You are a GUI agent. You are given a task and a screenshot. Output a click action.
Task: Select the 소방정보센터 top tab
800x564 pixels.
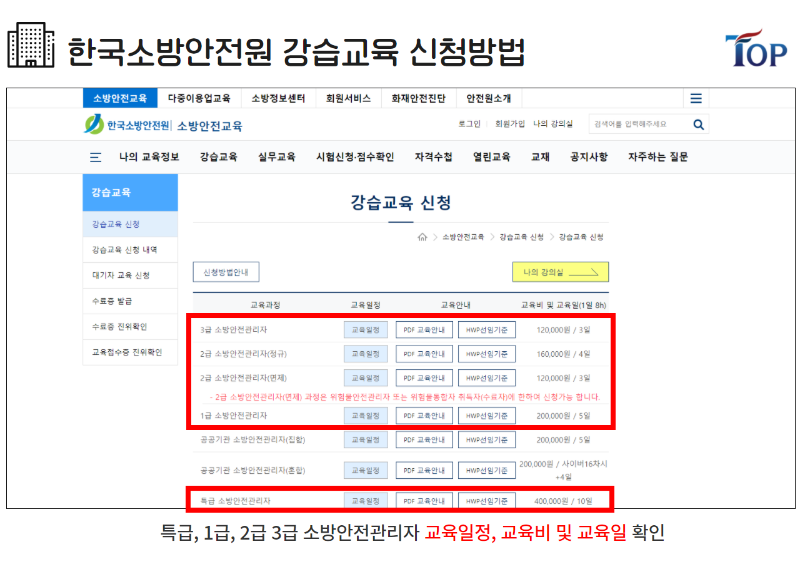(278, 98)
